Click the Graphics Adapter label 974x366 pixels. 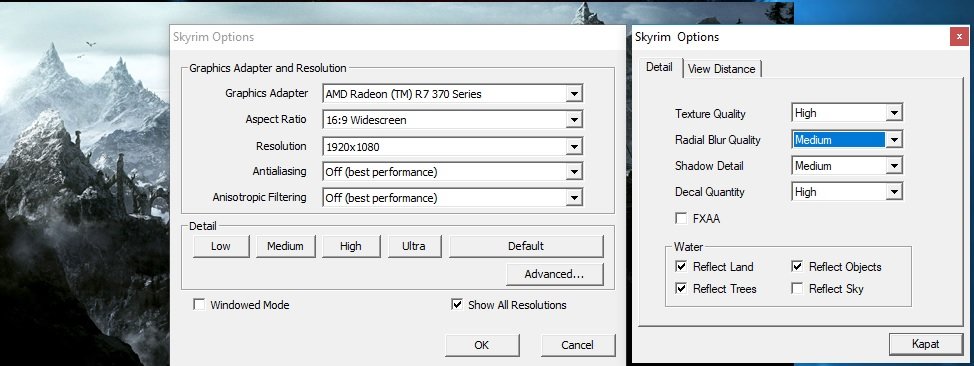[x=266, y=93]
